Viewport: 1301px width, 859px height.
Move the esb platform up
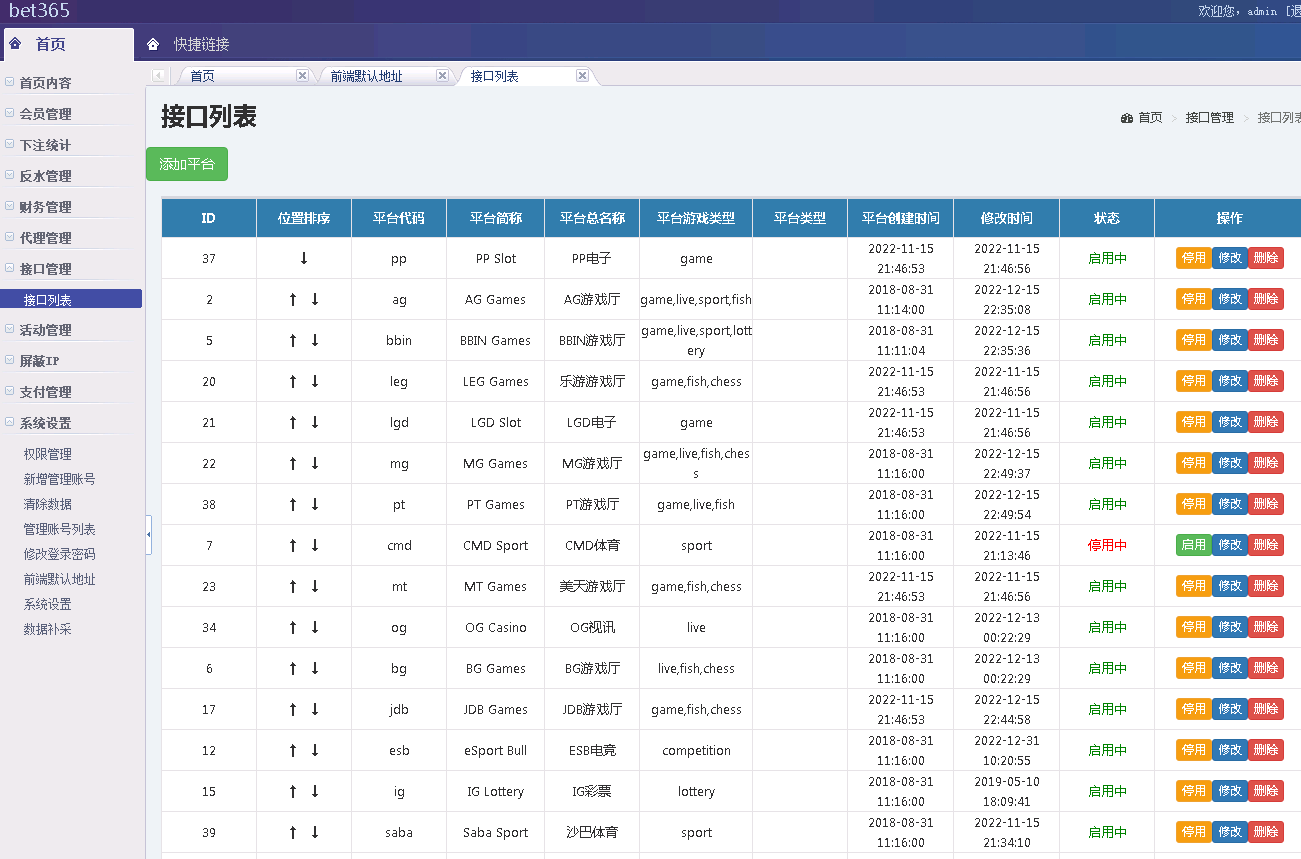tap(293, 750)
